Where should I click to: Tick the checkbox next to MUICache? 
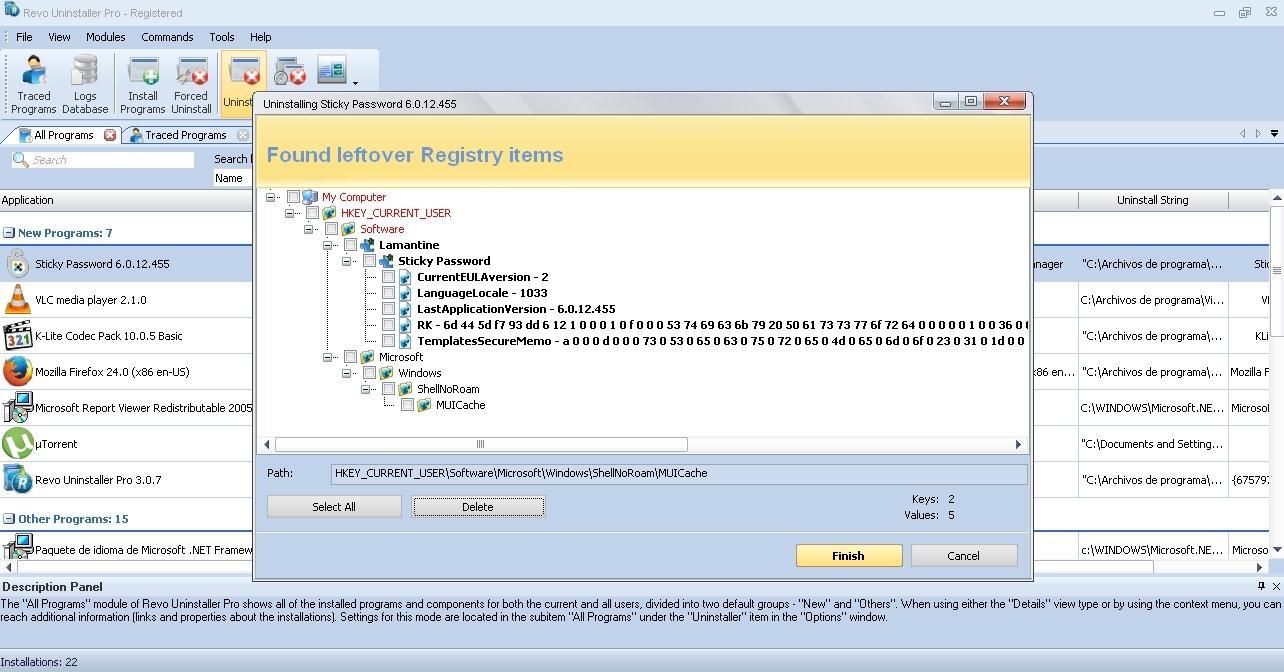coord(407,405)
